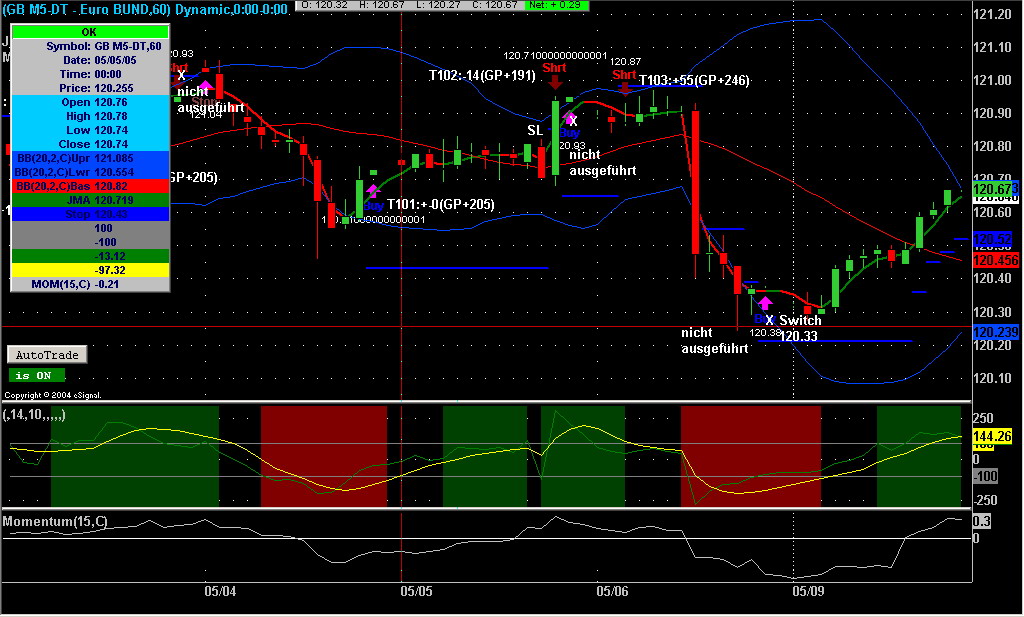
Task: Select the Date: 05/05/05 row
Action: (90, 60)
